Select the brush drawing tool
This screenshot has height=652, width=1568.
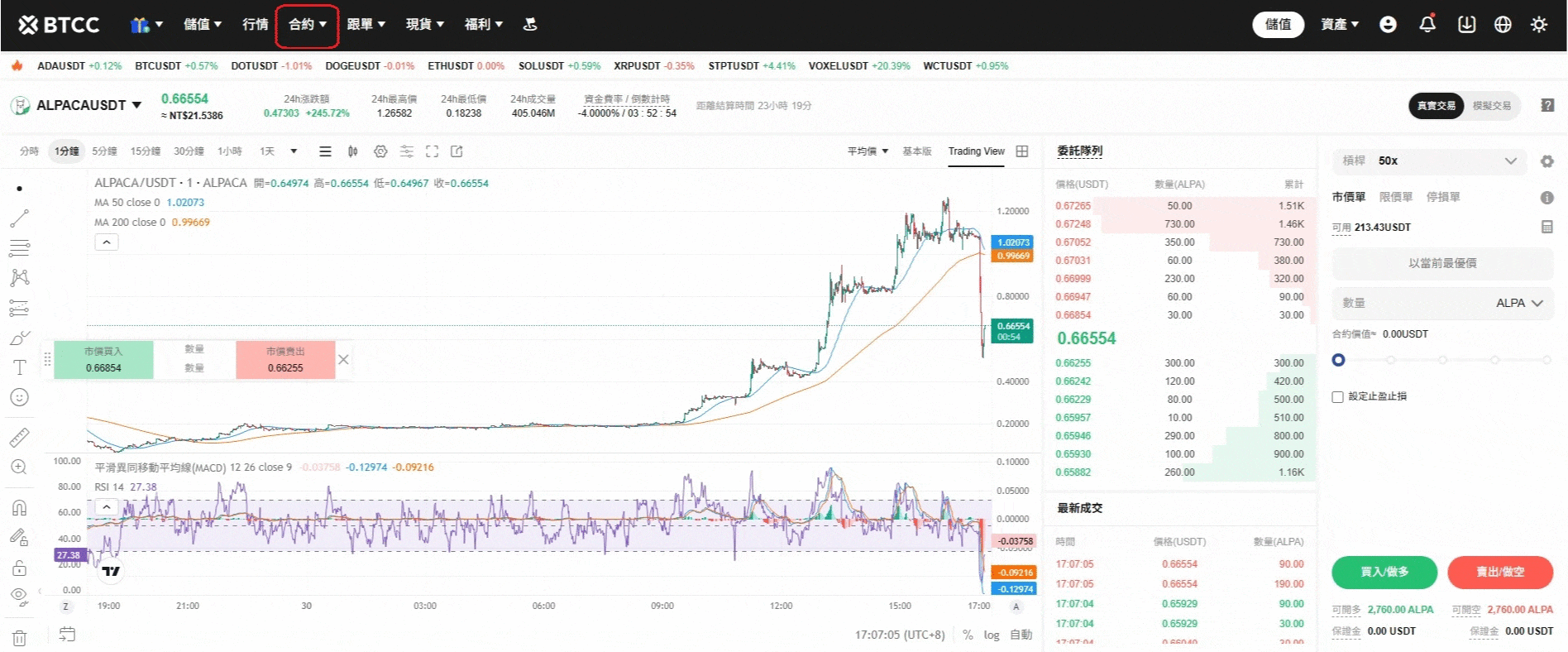pyautogui.click(x=19, y=338)
